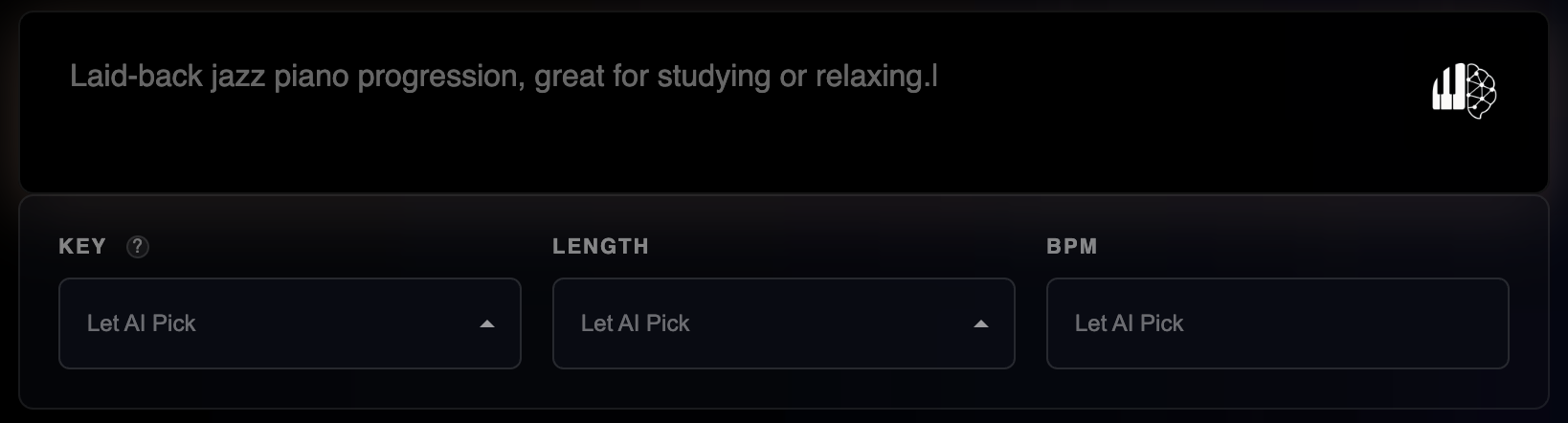Click the word "jazz" in the prompt
Viewport: 1568px width, 423px height.
pyautogui.click(x=237, y=77)
